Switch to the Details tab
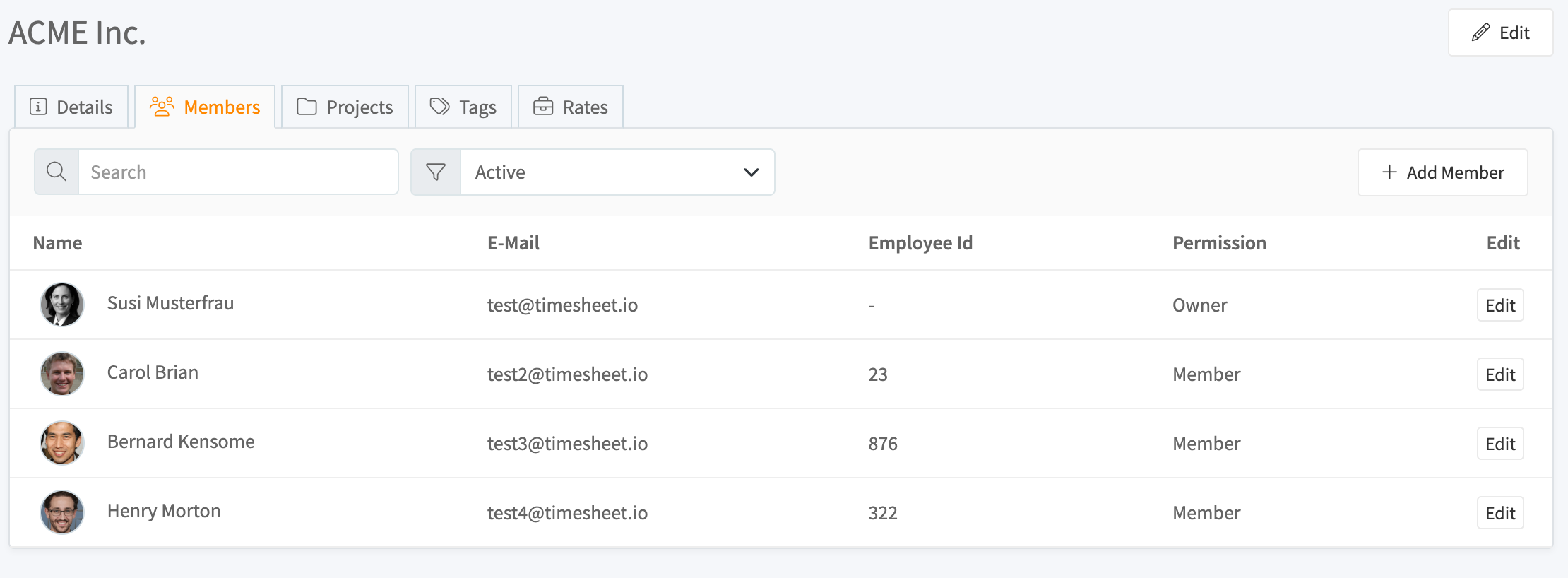Viewport: 1568px width, 578px height. tap(71, 107)
